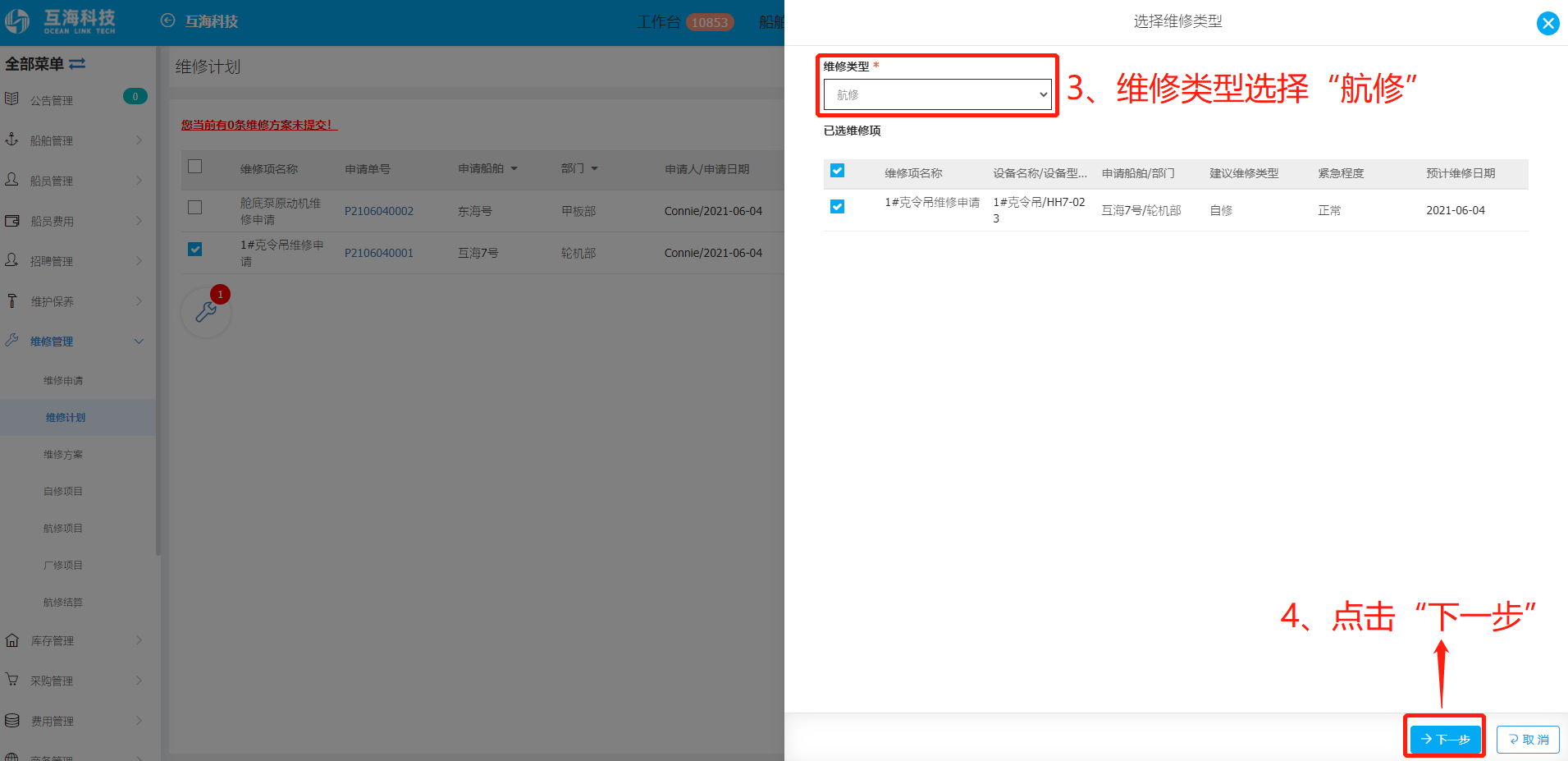
Task: Toggle select-all checkbox in 已选维修项 header
Action: [837, 171]
